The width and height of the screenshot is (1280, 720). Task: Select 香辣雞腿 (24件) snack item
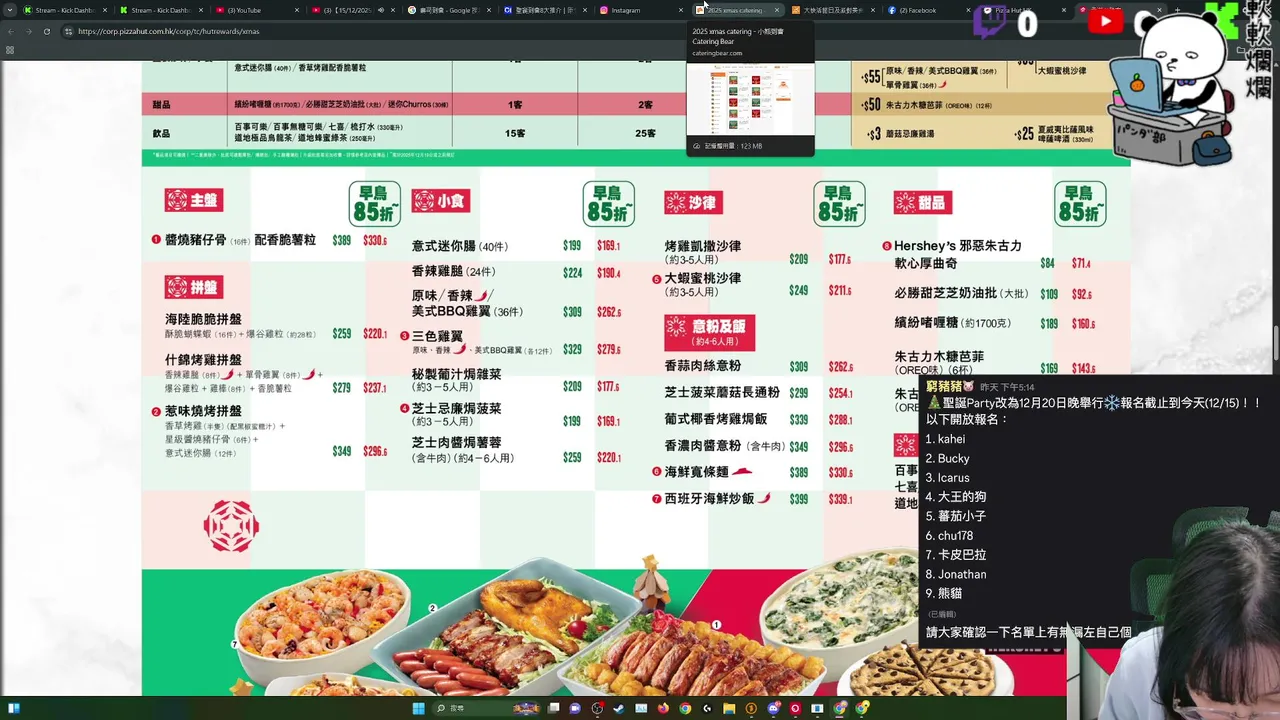coord(454,272)
